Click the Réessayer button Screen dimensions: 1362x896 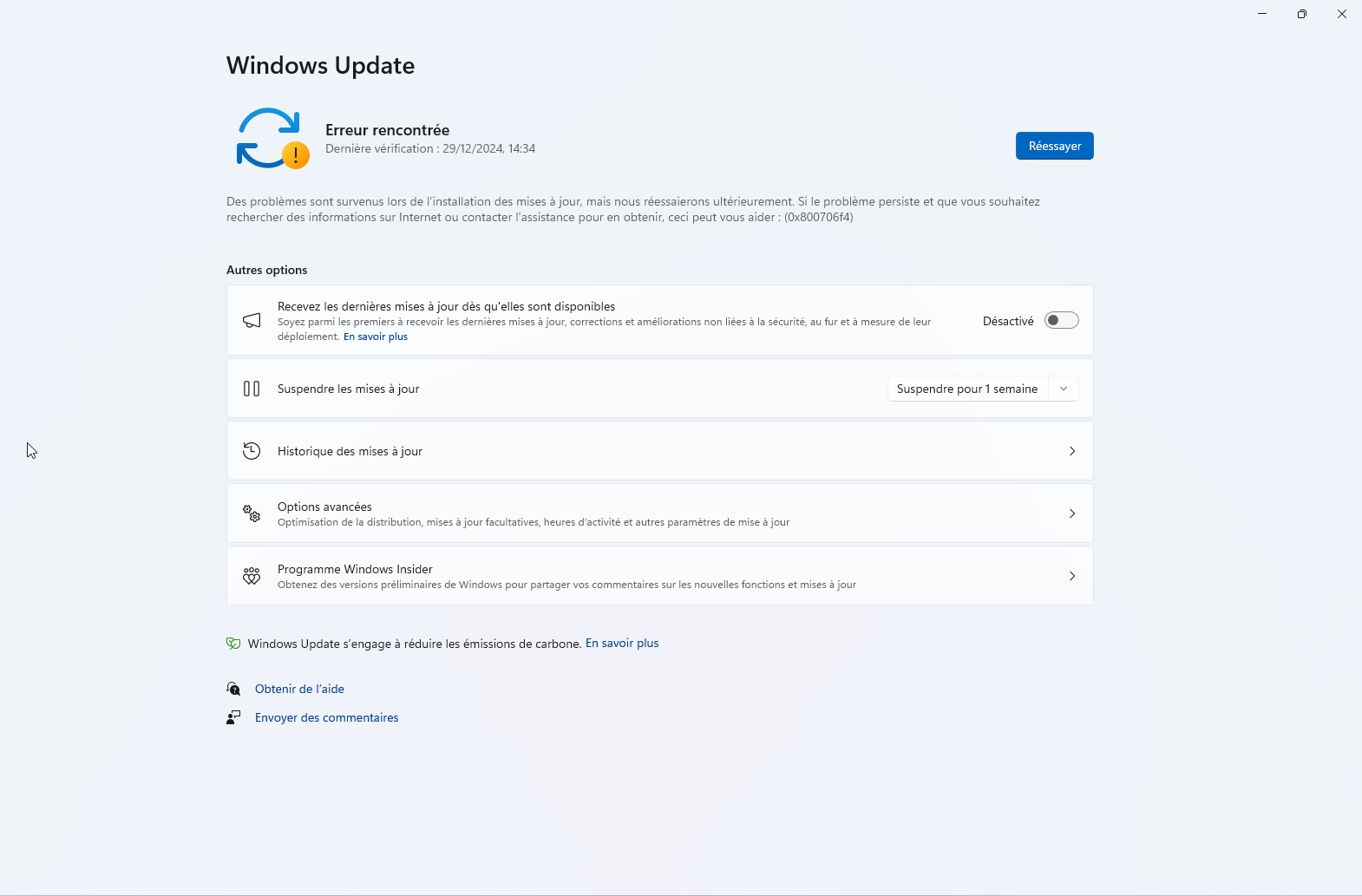pyautogui.click(x=1054, y=146)
